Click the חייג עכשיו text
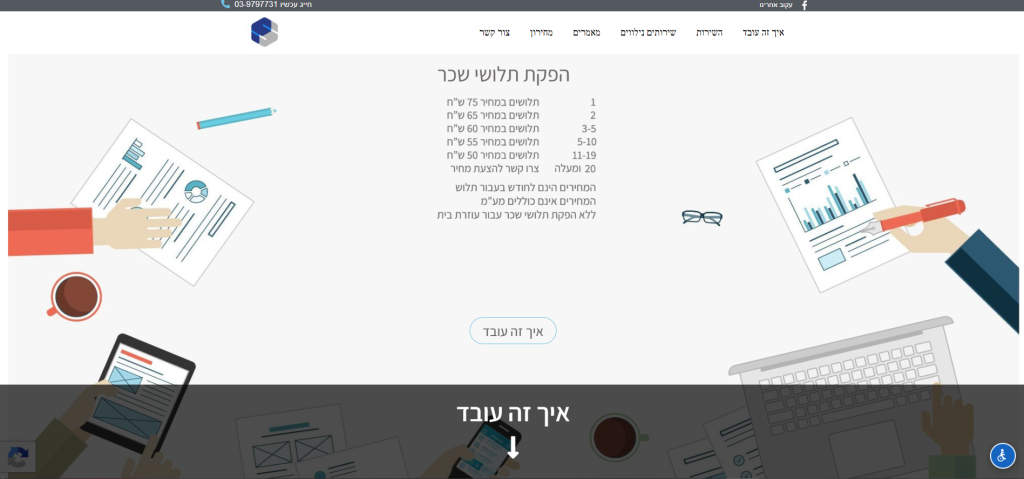1024x479 pixels. (296, 5)
